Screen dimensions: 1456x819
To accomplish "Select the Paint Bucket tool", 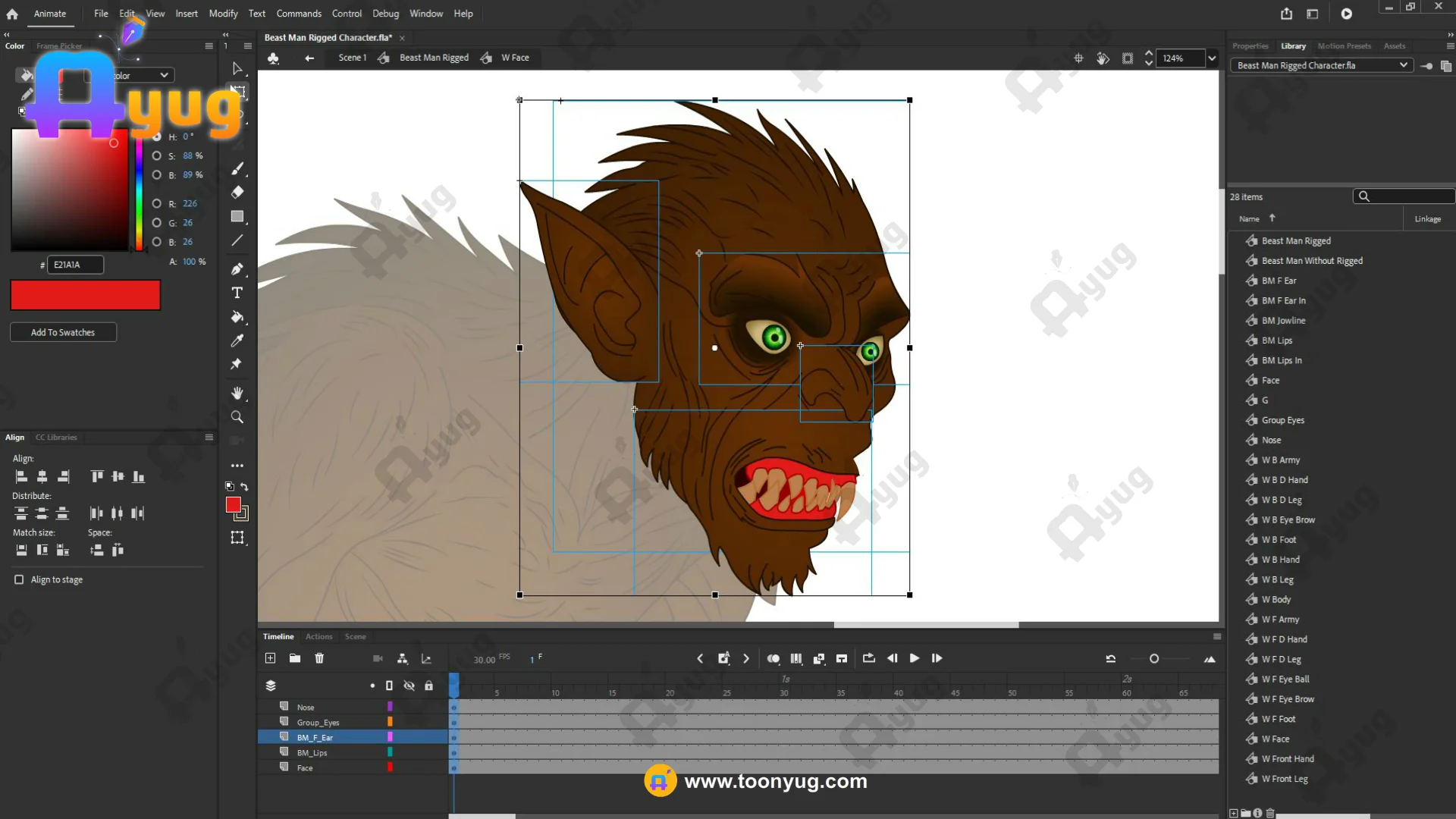I will [x=237, y=317].
